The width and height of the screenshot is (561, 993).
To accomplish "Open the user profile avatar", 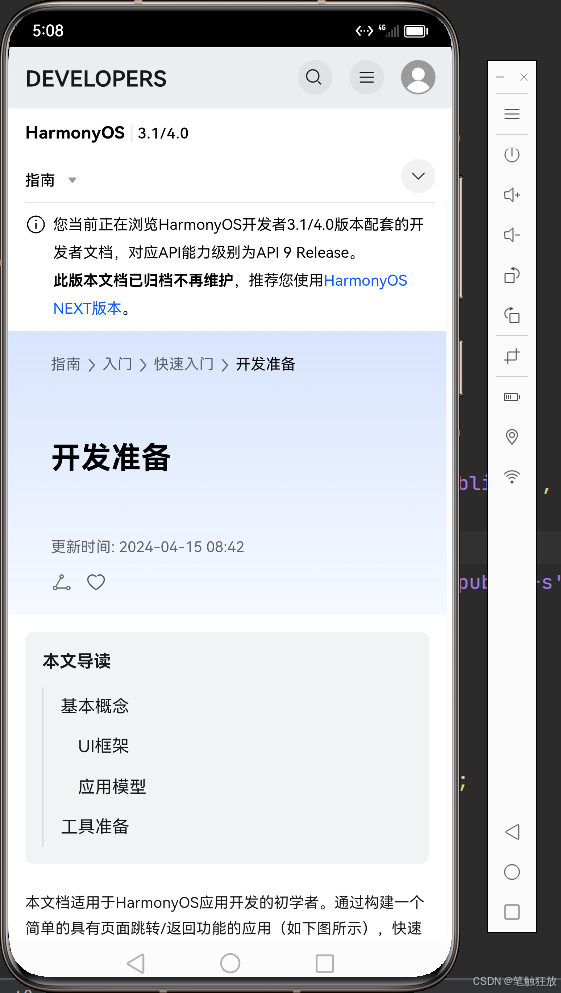I will (x=418, y=77).
